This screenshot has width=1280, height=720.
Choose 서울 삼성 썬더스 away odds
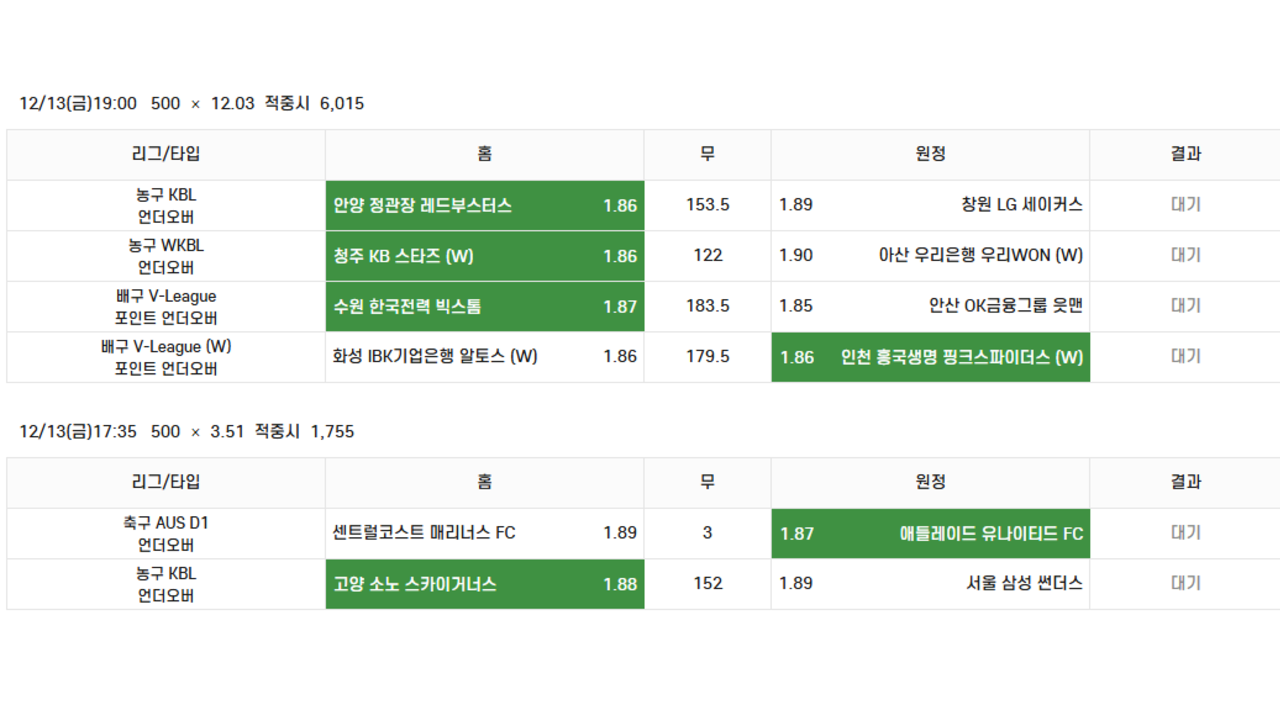point(930,584)
